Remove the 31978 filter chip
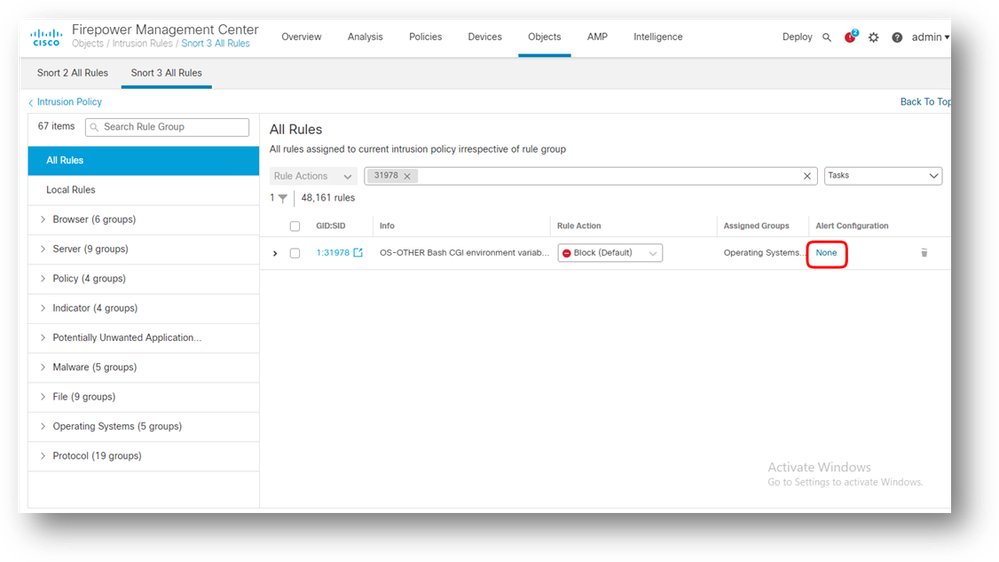The height and width of the screenshot is (562, 999). [x=407, y=176]
